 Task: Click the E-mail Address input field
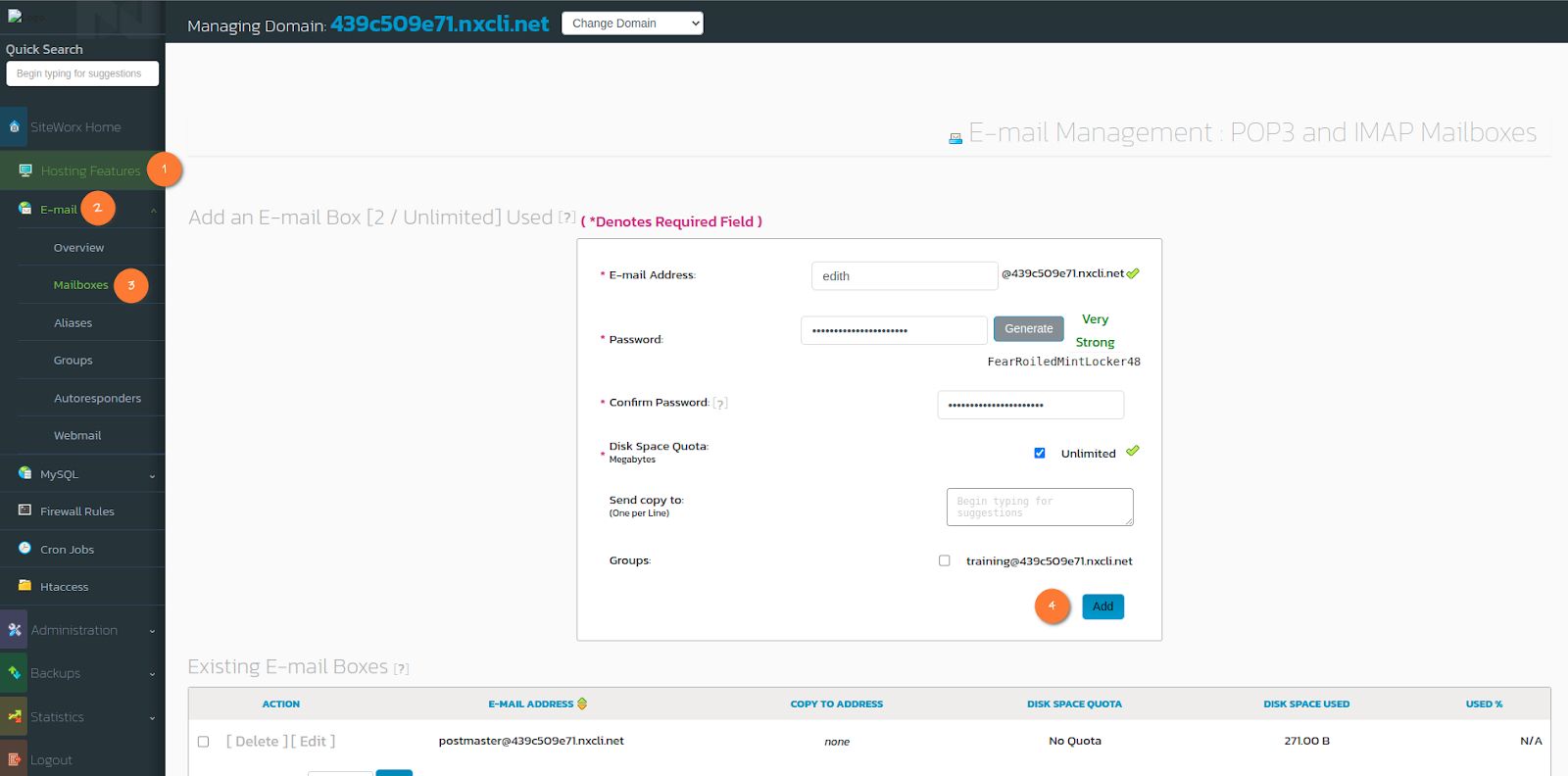tap(905, 276)
